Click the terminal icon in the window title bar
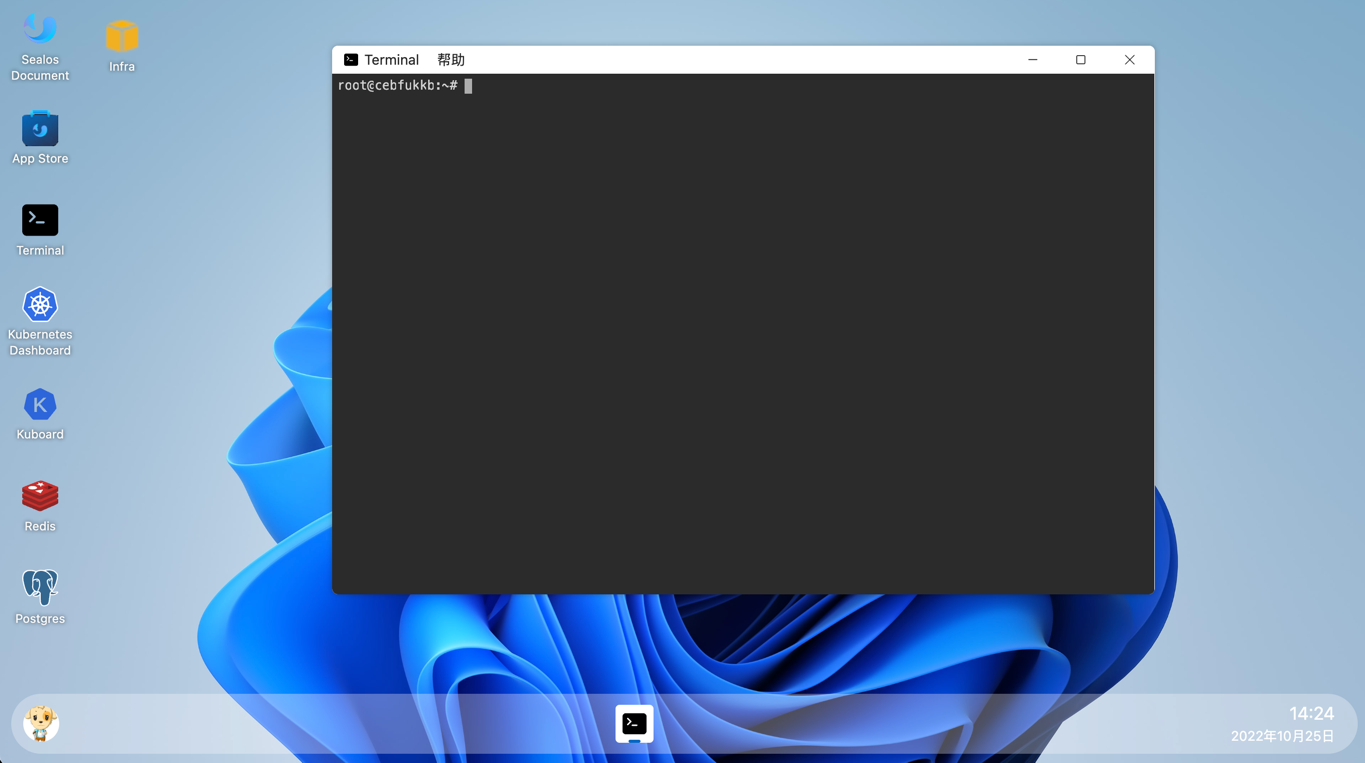 [351, 60]
